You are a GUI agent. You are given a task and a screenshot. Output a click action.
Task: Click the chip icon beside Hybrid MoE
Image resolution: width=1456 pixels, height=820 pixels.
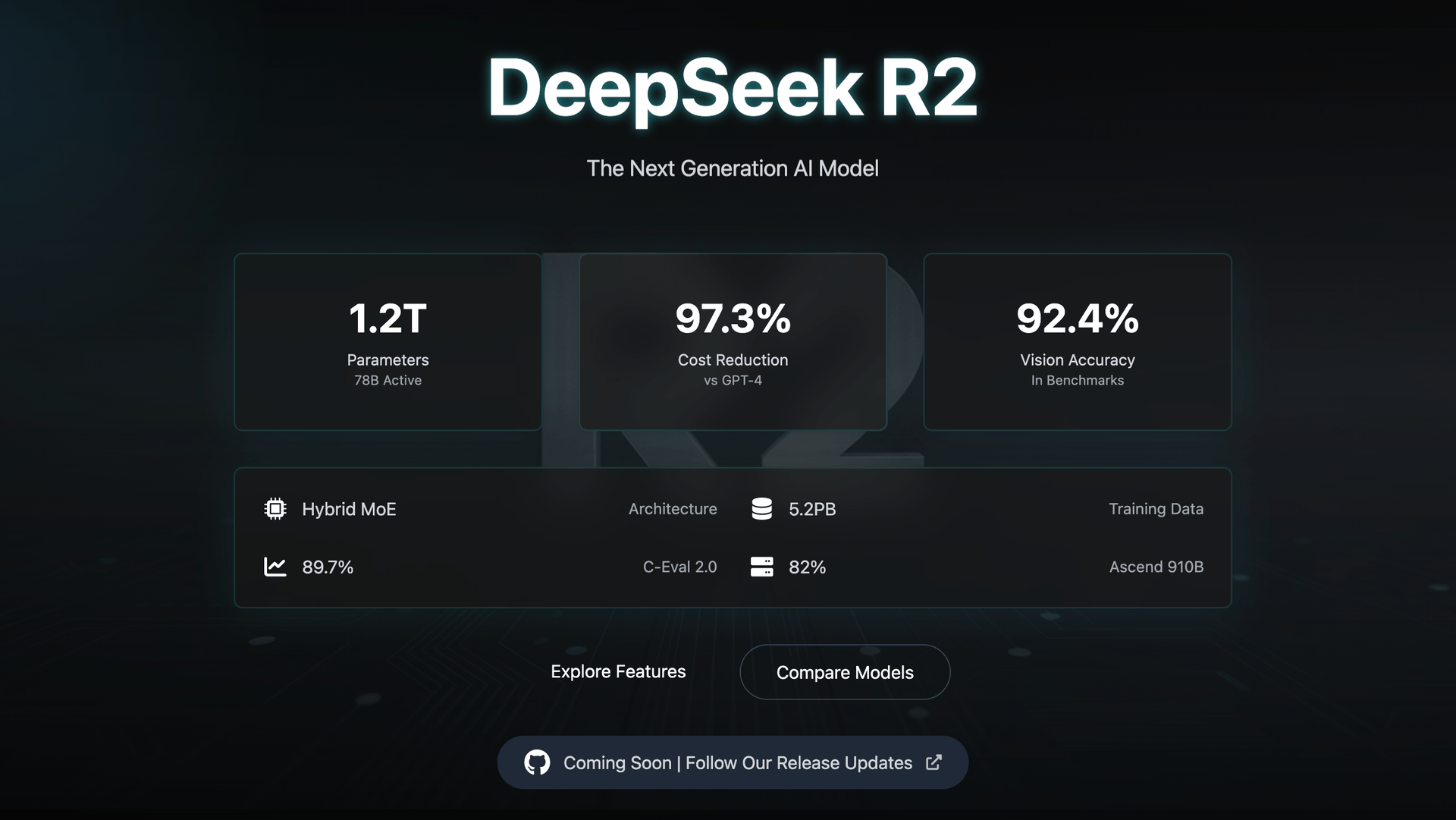click(x=275, y=509)
